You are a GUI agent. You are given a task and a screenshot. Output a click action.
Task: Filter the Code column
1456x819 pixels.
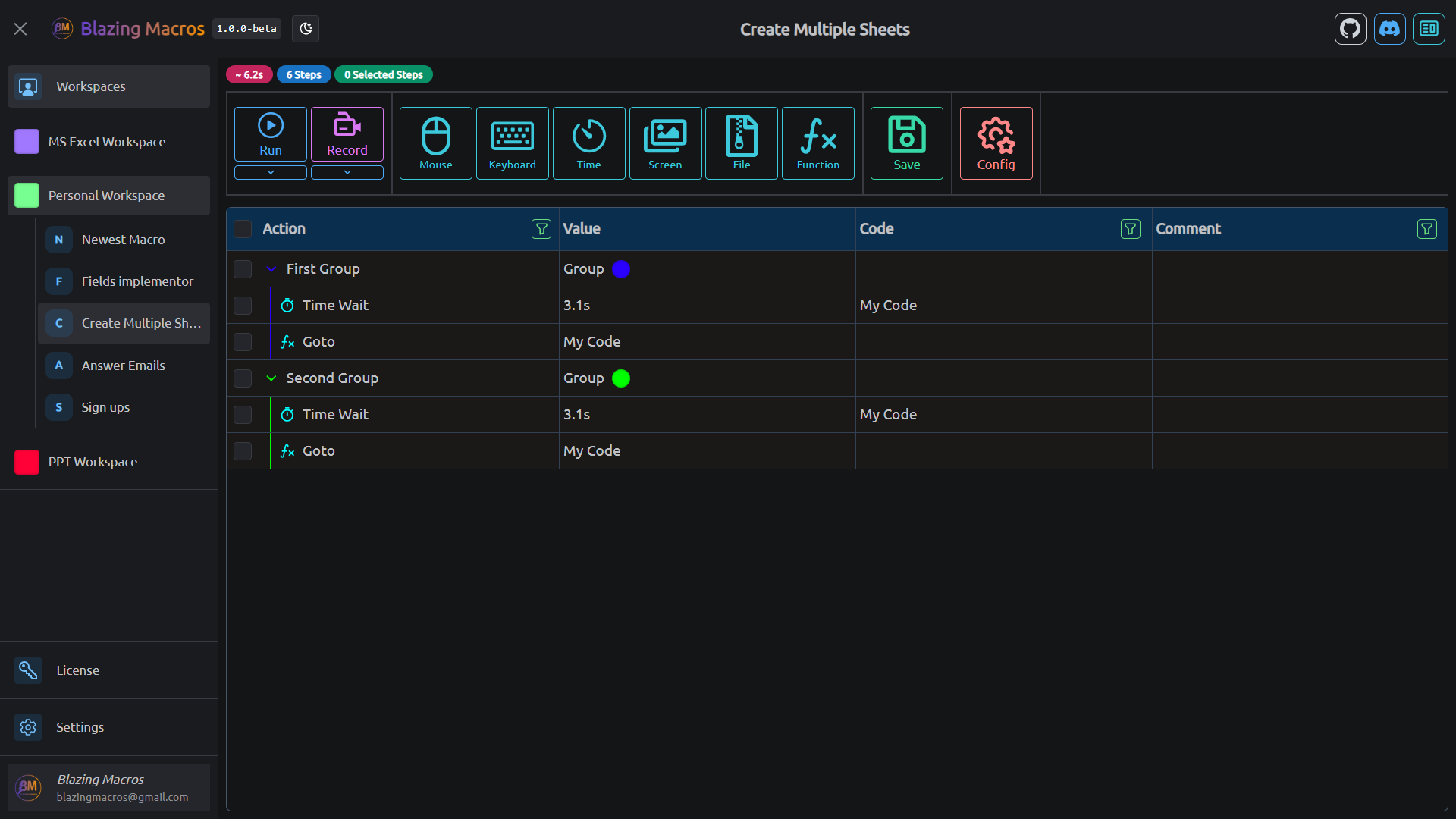(1131, 229)
